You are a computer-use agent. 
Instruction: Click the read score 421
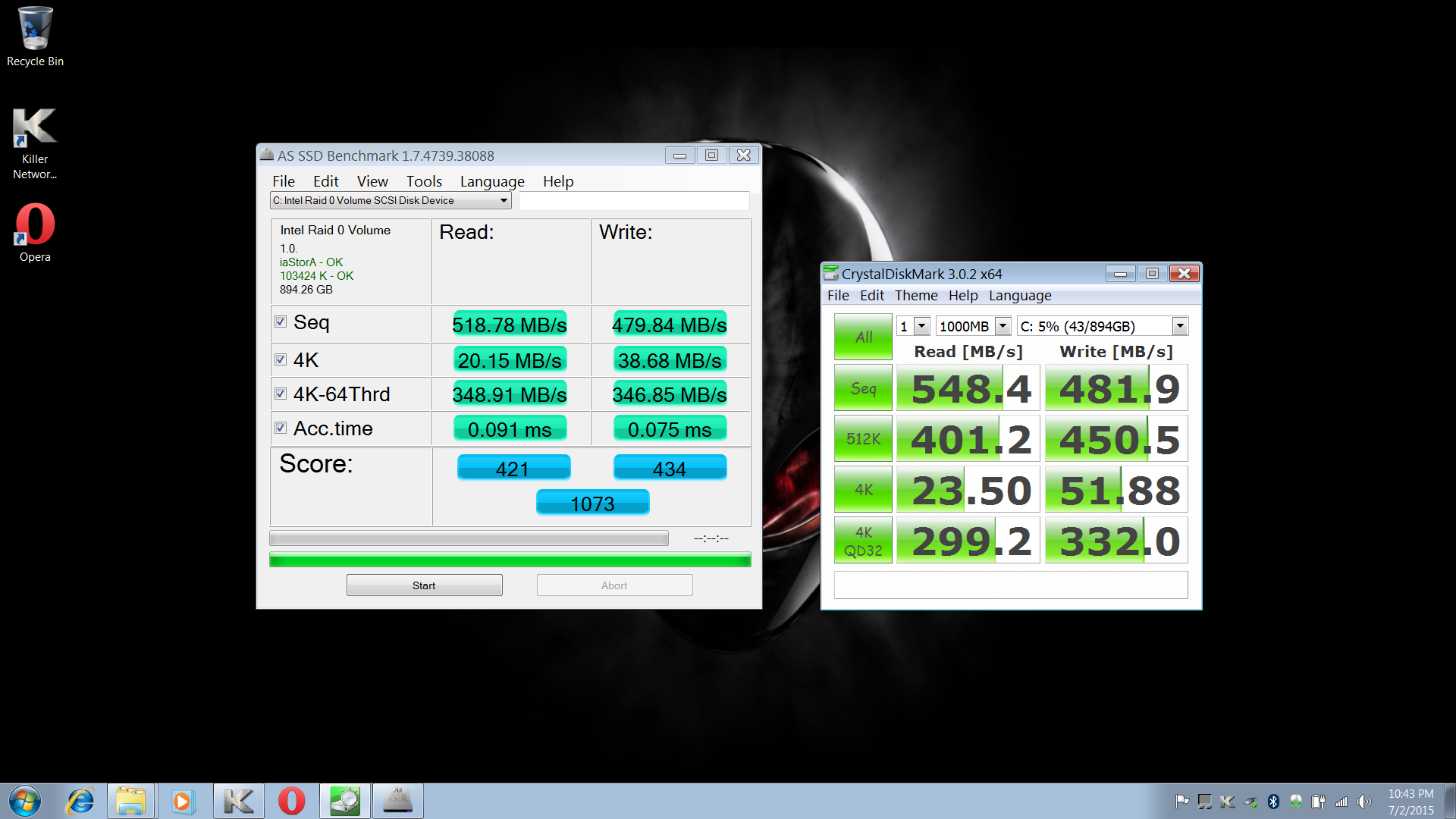tap(513, 468)
